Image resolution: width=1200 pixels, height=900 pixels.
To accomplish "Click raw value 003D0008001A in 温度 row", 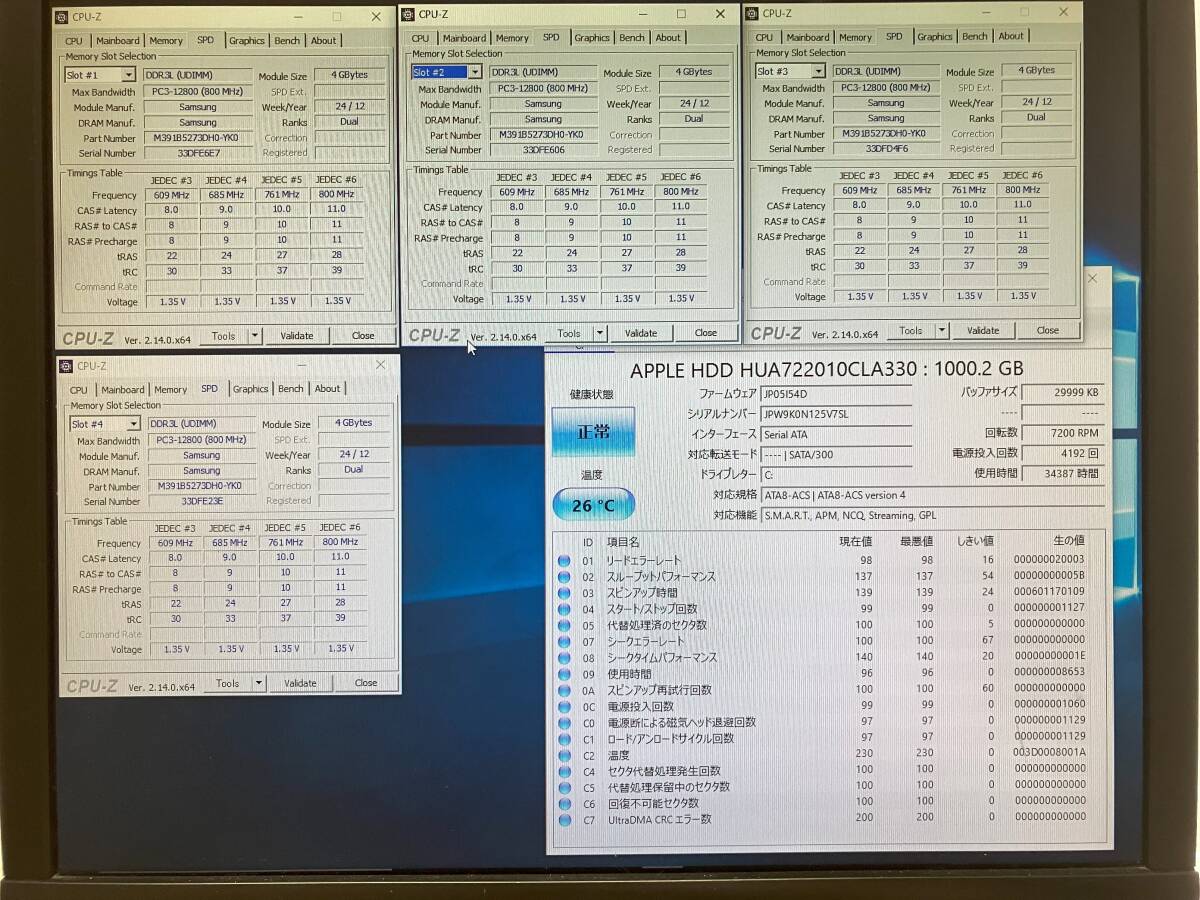I will (x=1049, y=753).
